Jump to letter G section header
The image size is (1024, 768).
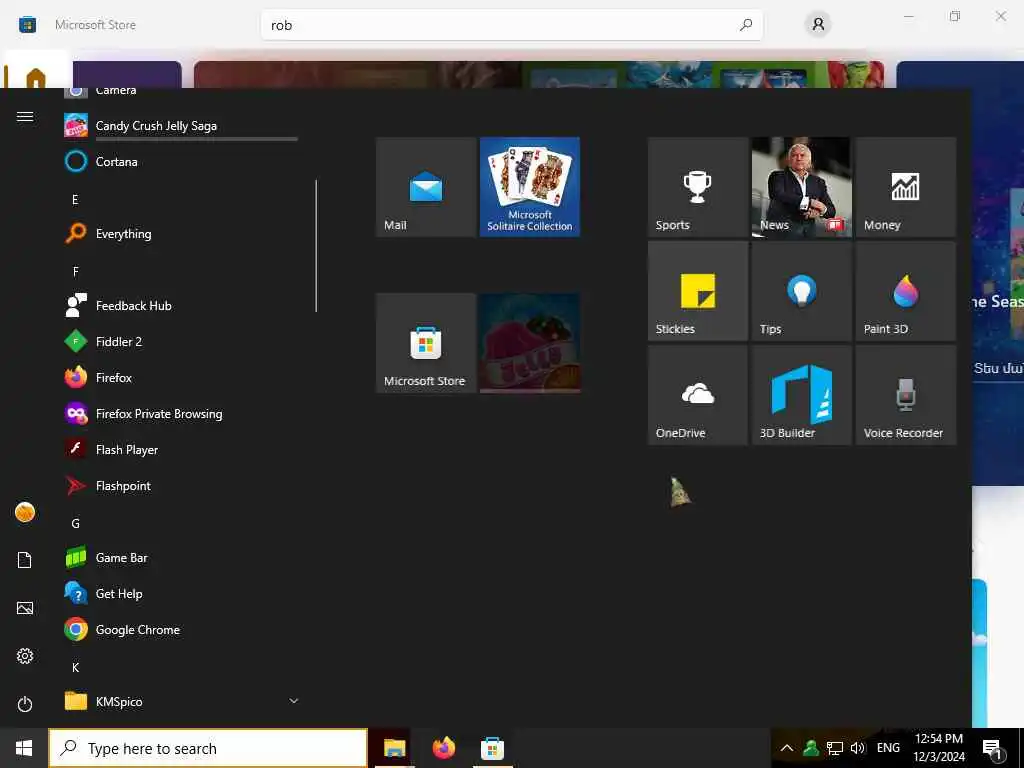click(75, 523)
